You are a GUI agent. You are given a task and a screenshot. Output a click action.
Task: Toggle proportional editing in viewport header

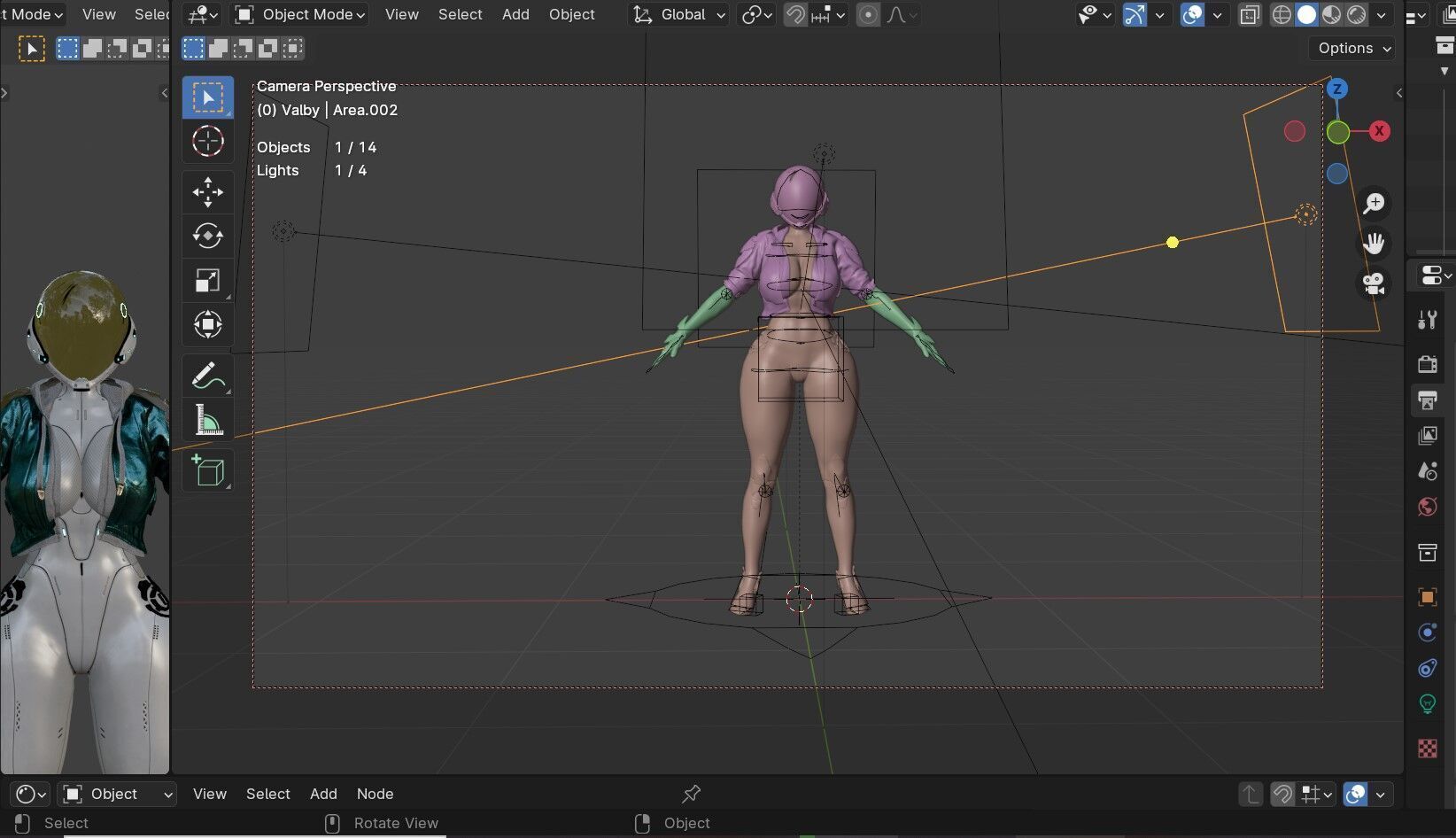point(869,15)
